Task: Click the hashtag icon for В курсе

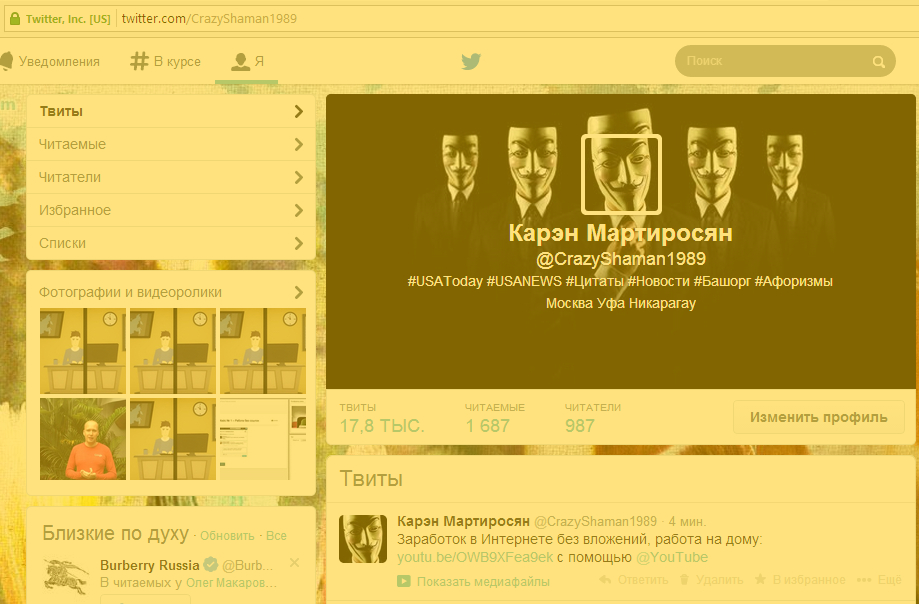Action: pos(140,61)
